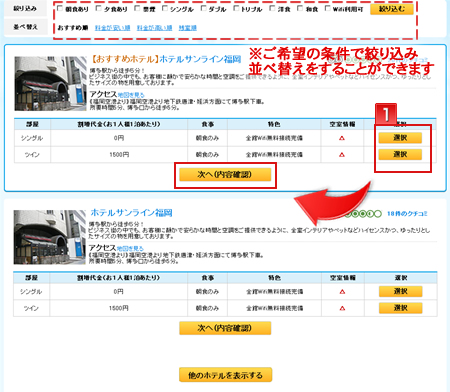Screen dimensions: 450x392
Task: Click 朝食のみ in the recommended card's シングル row
Action: coord(207,138)
